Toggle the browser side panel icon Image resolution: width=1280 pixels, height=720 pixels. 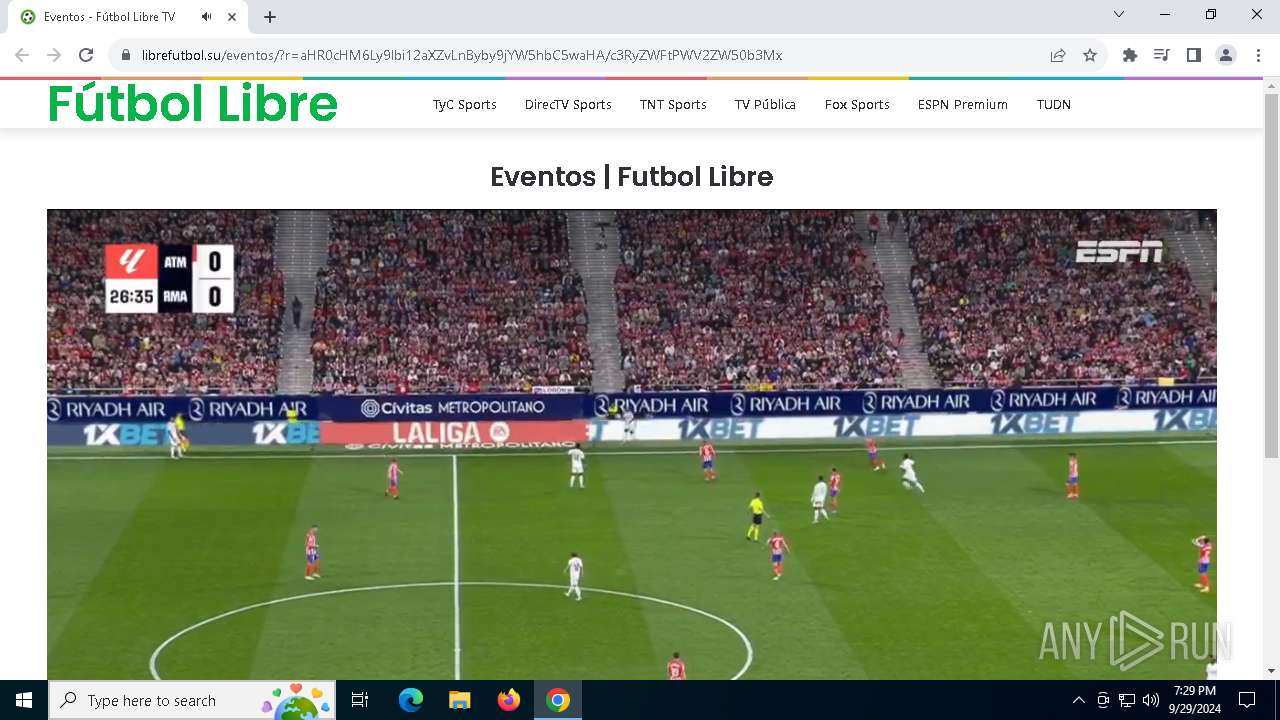click(x=1194, y=55)
